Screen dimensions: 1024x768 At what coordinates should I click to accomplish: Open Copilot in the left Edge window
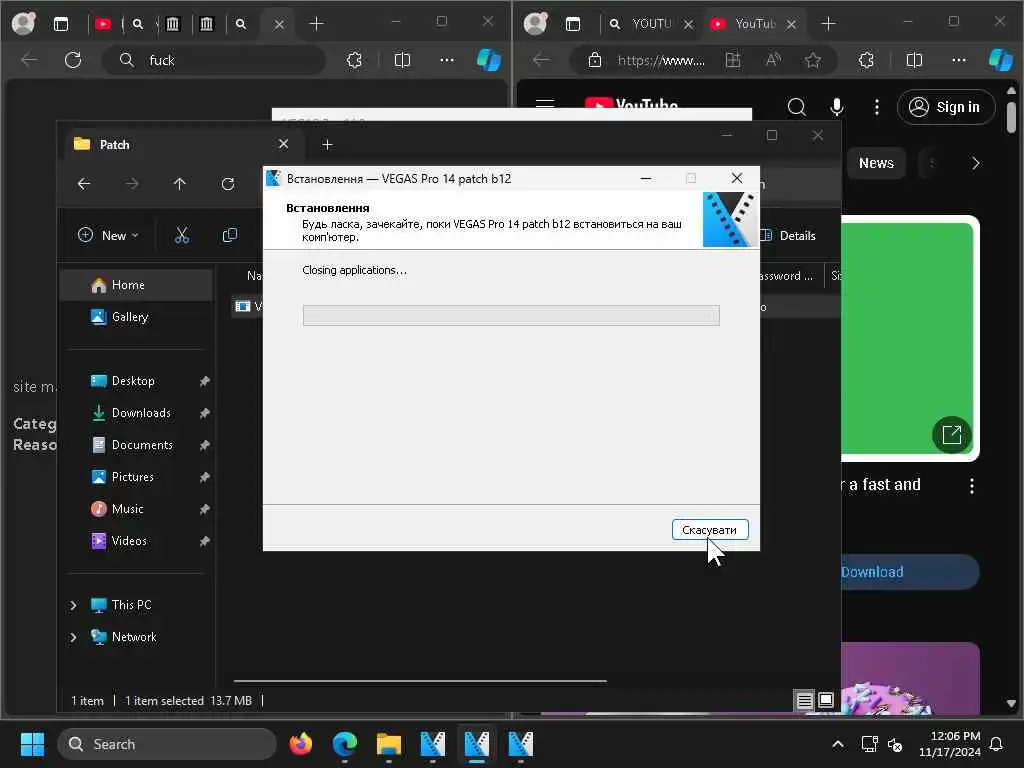[x=488, y=60]
